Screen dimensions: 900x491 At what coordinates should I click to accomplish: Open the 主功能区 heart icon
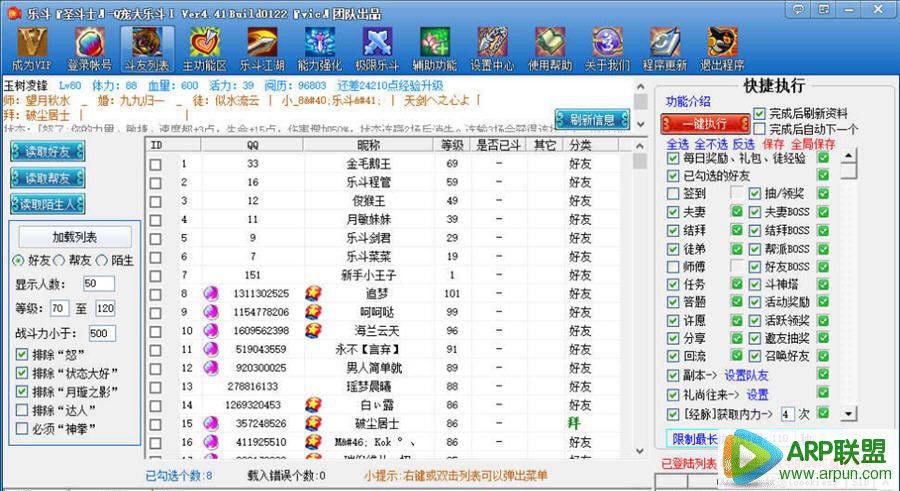click(204, 49)
